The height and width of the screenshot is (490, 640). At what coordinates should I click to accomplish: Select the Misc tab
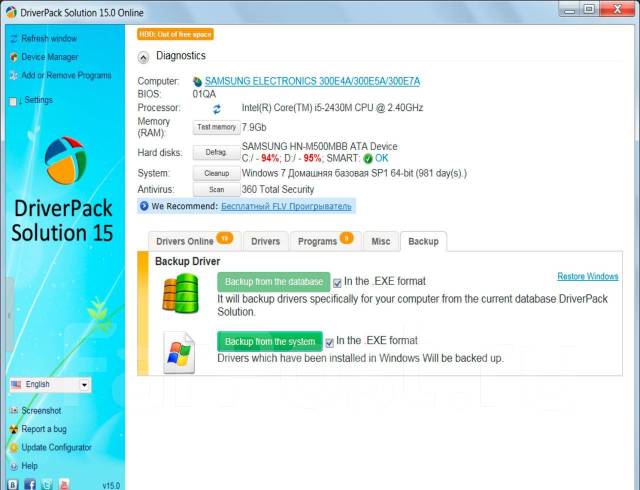(380, 241)
